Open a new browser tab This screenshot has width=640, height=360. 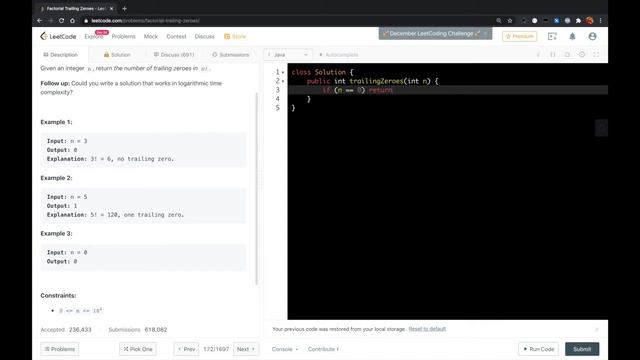[x=124, y=8]
